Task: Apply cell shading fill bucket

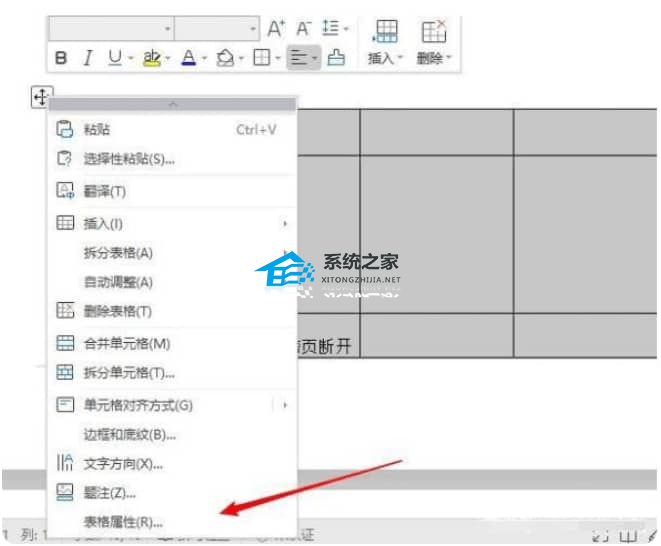Action: pyautogui.click(x=225, y=58)
